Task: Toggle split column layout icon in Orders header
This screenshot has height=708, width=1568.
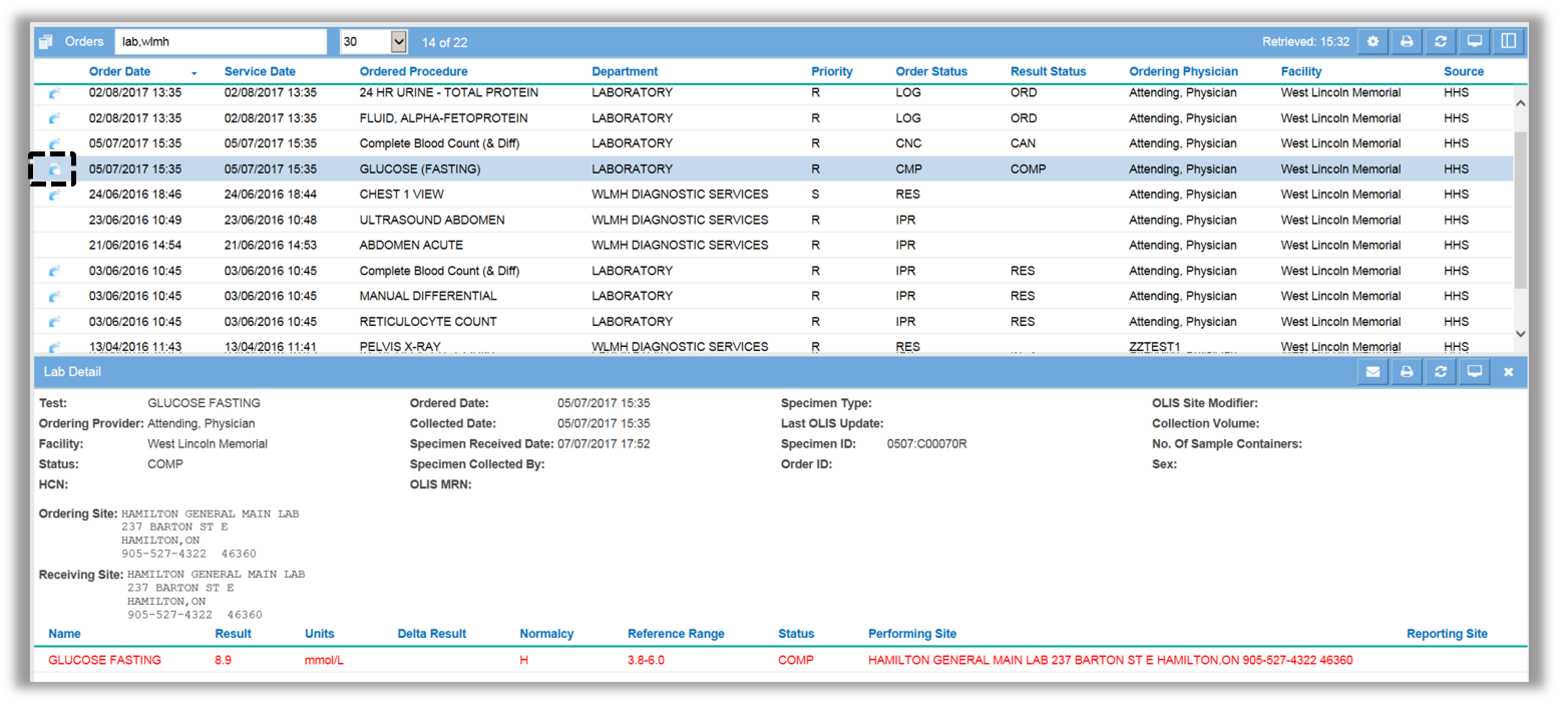Action: pos(1508,42)
